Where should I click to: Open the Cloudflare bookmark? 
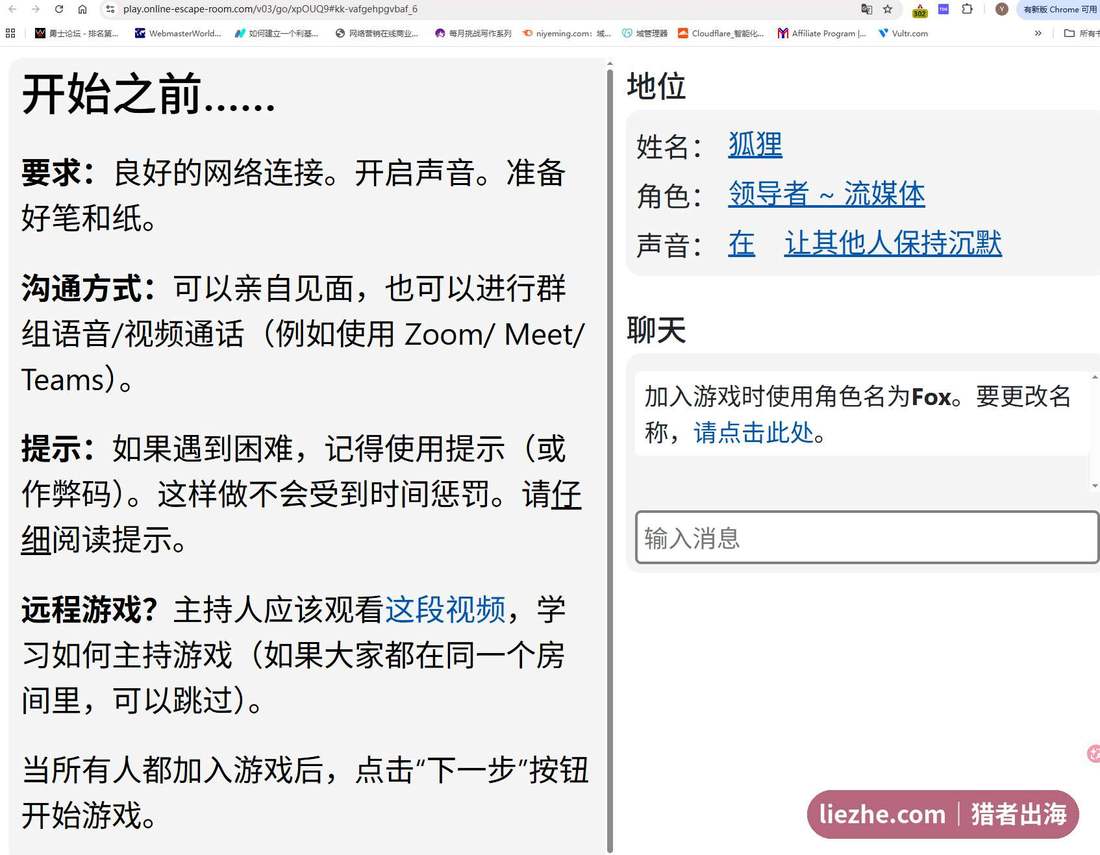pyautogui.click(x=721, y=33)
